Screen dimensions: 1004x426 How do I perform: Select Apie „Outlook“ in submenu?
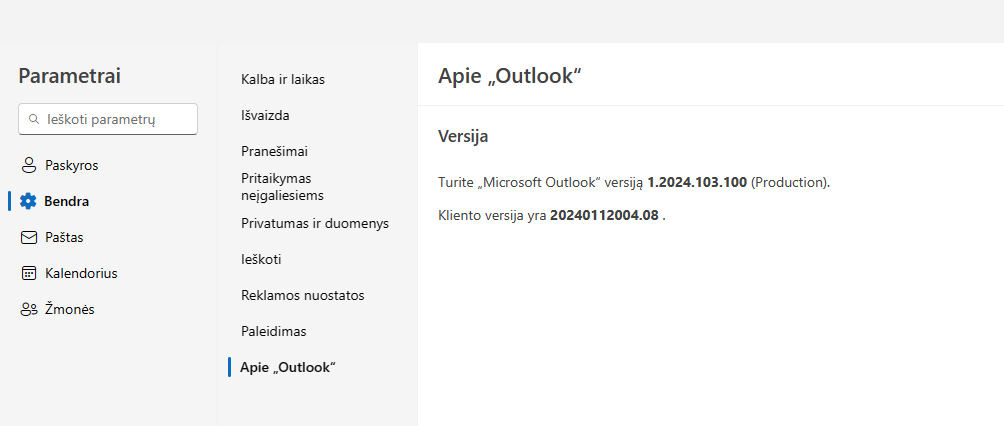coord(288,367)
